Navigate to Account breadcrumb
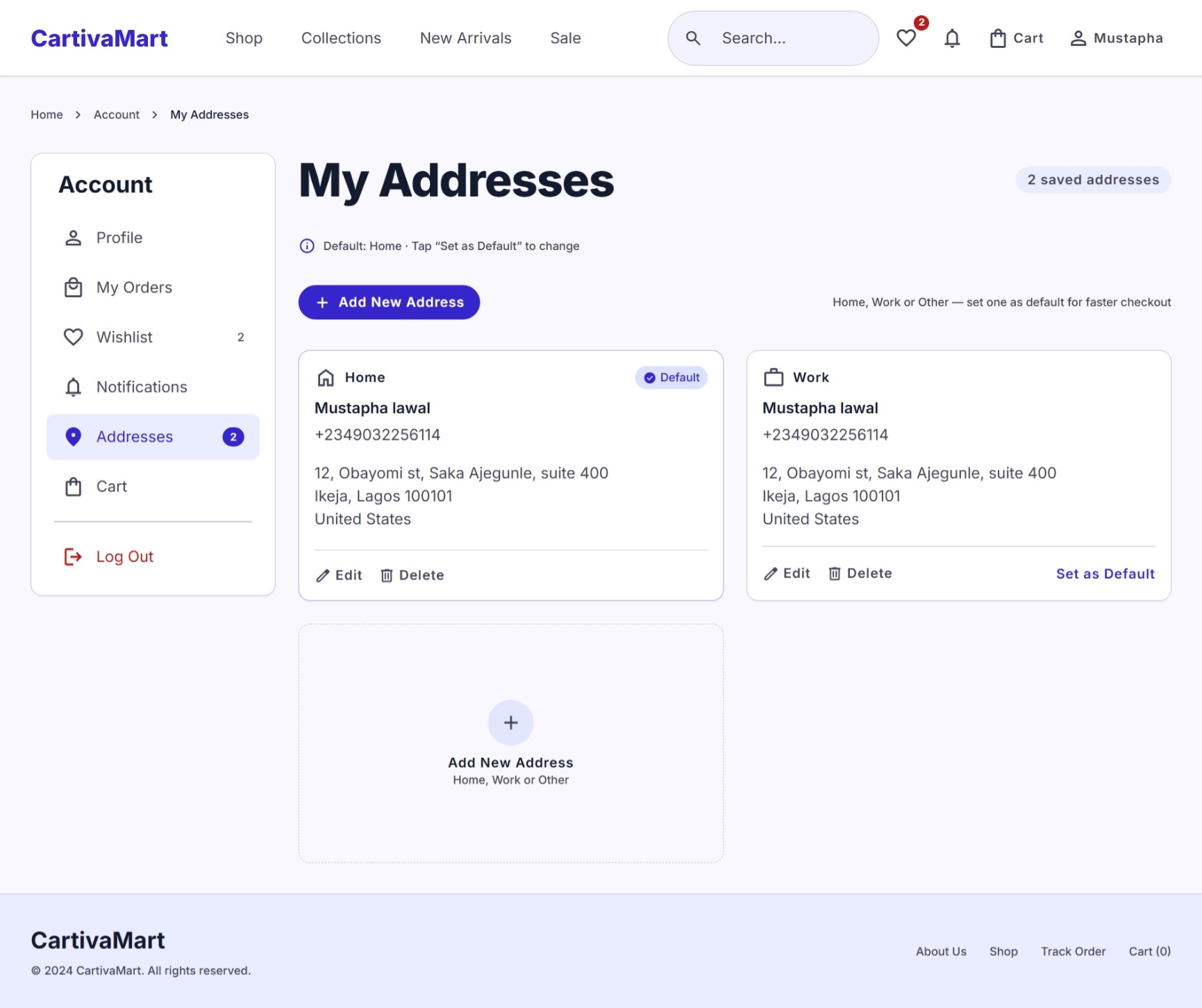Viewport: 1202px width, 1008px height. click(117, 115)
